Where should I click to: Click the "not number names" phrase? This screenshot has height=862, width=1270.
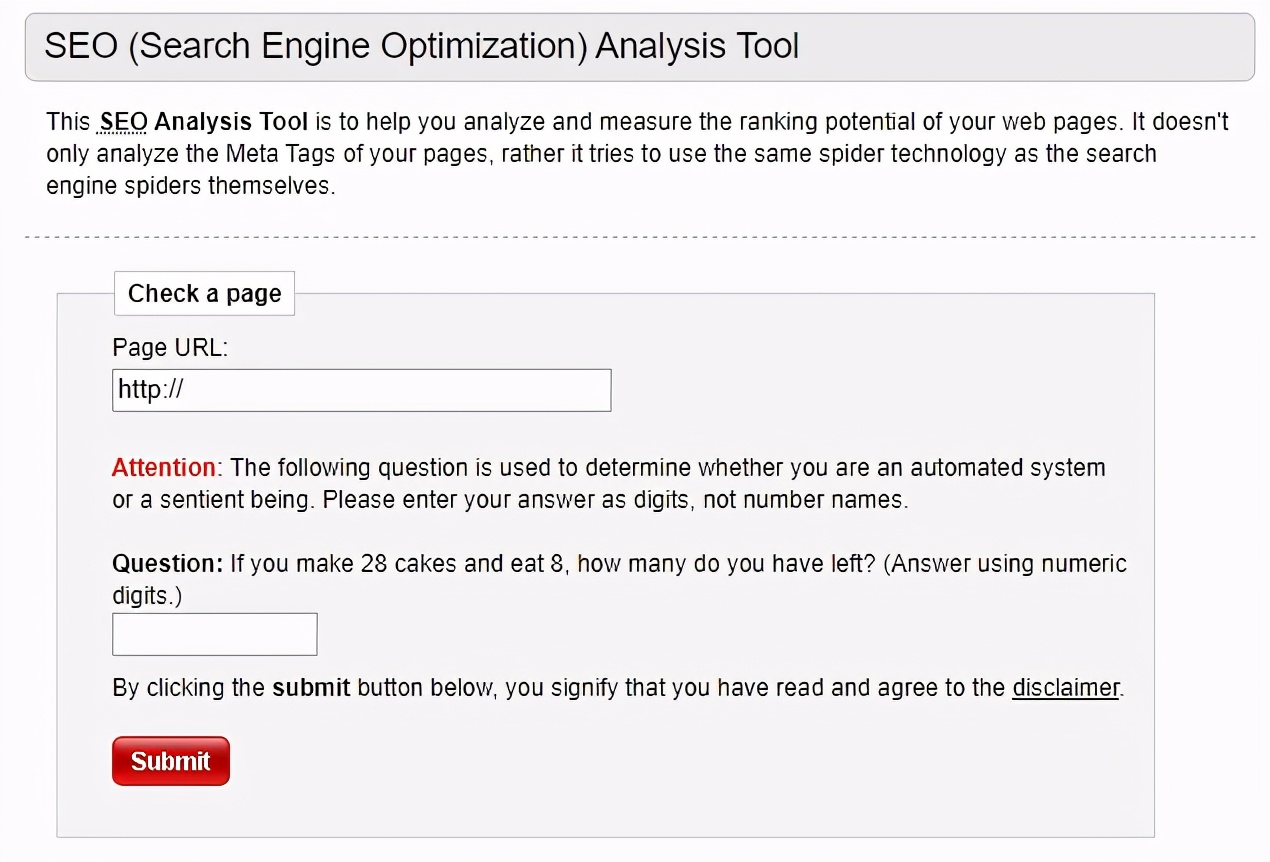click(805, 499)
